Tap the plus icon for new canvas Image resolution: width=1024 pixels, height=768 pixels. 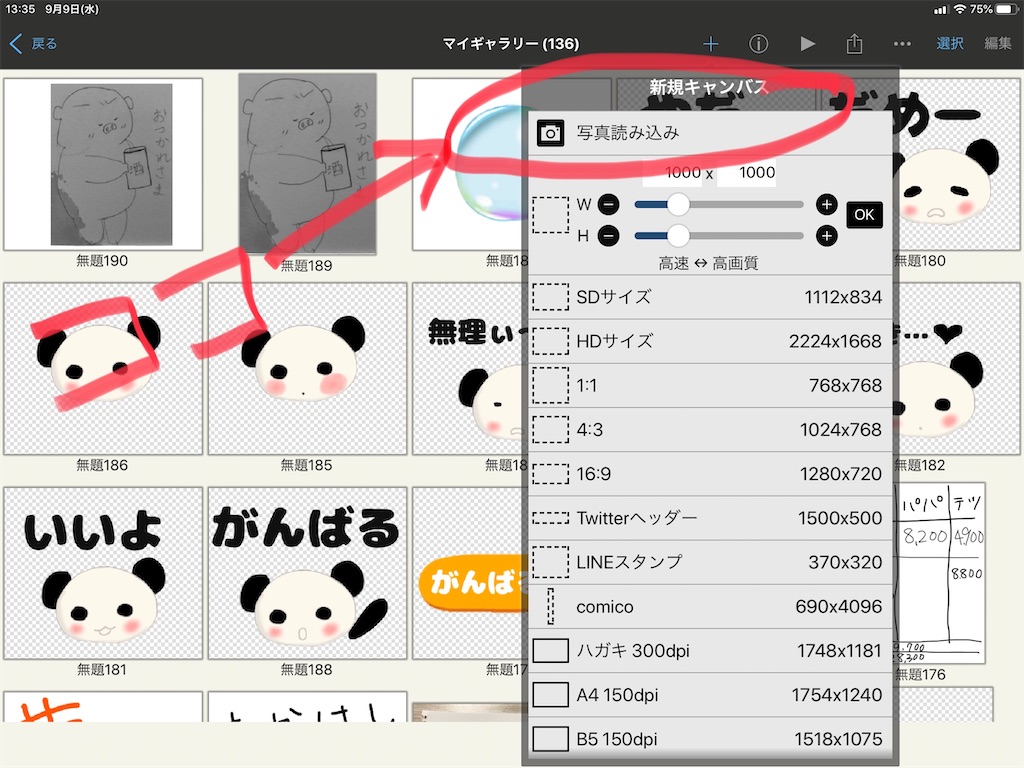coord(711,44)
